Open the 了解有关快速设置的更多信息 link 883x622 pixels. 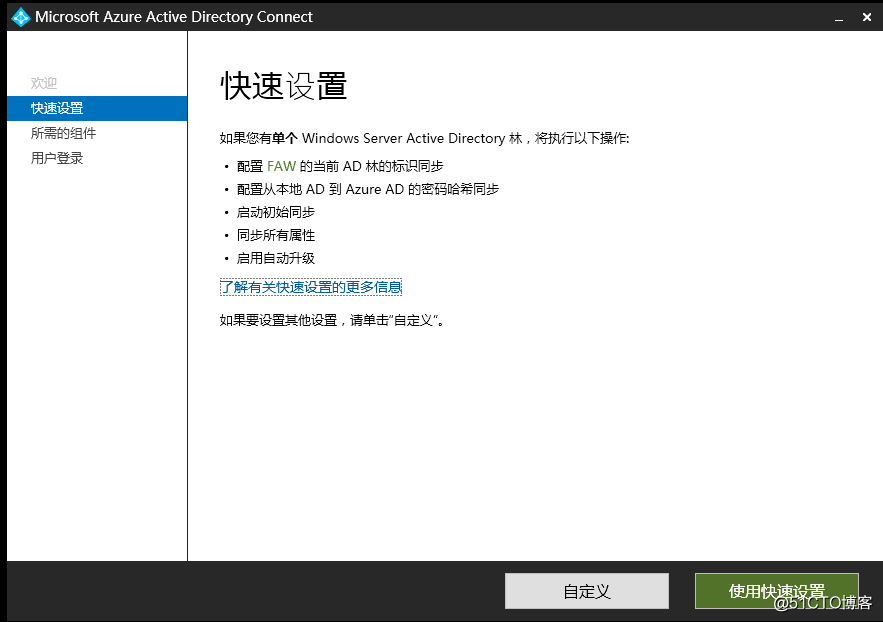tap(311, 287)
